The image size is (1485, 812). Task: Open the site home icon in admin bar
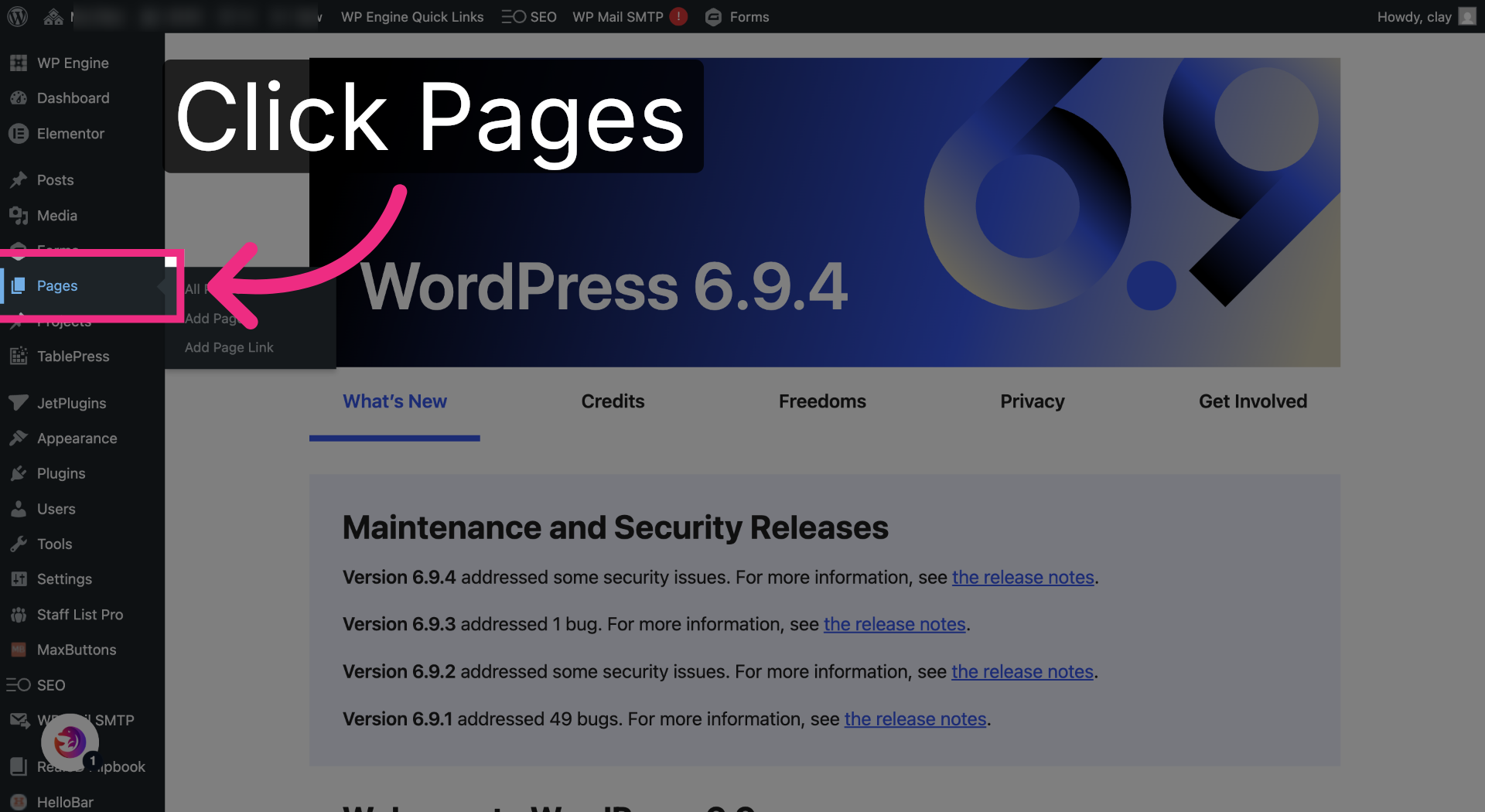53,16
